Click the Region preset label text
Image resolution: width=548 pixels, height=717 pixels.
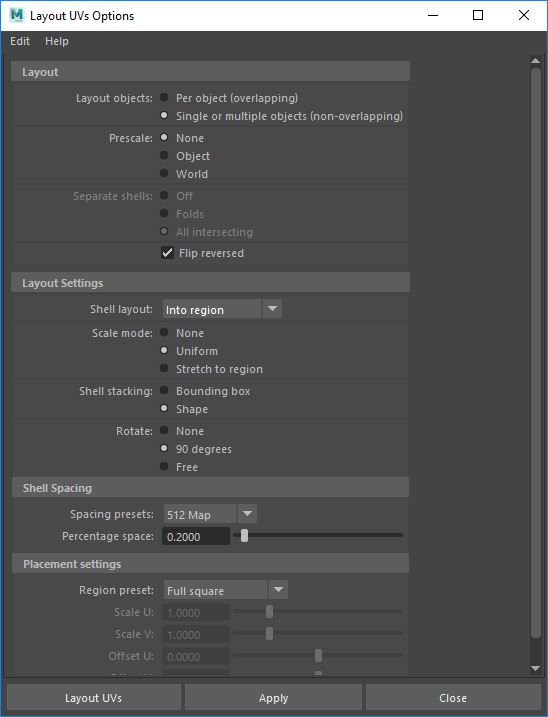click(x=116, y=590)
